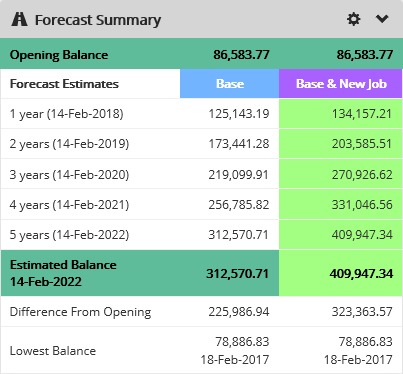This screenshot has width=403, height=374.
Task: Click the Base value 125,143.19
Action: pos(239,114)
